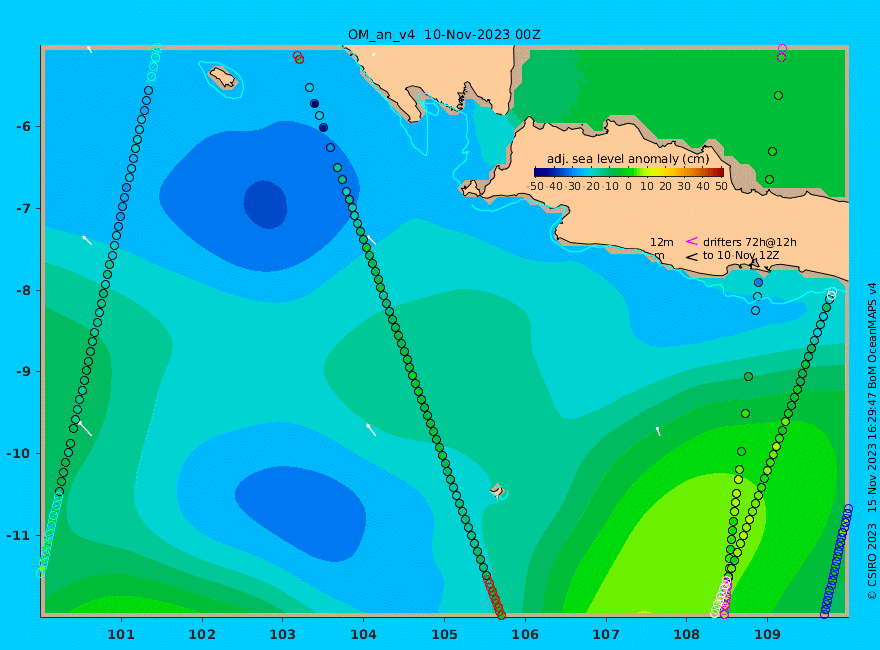Click longitude axis label 103

282,634
